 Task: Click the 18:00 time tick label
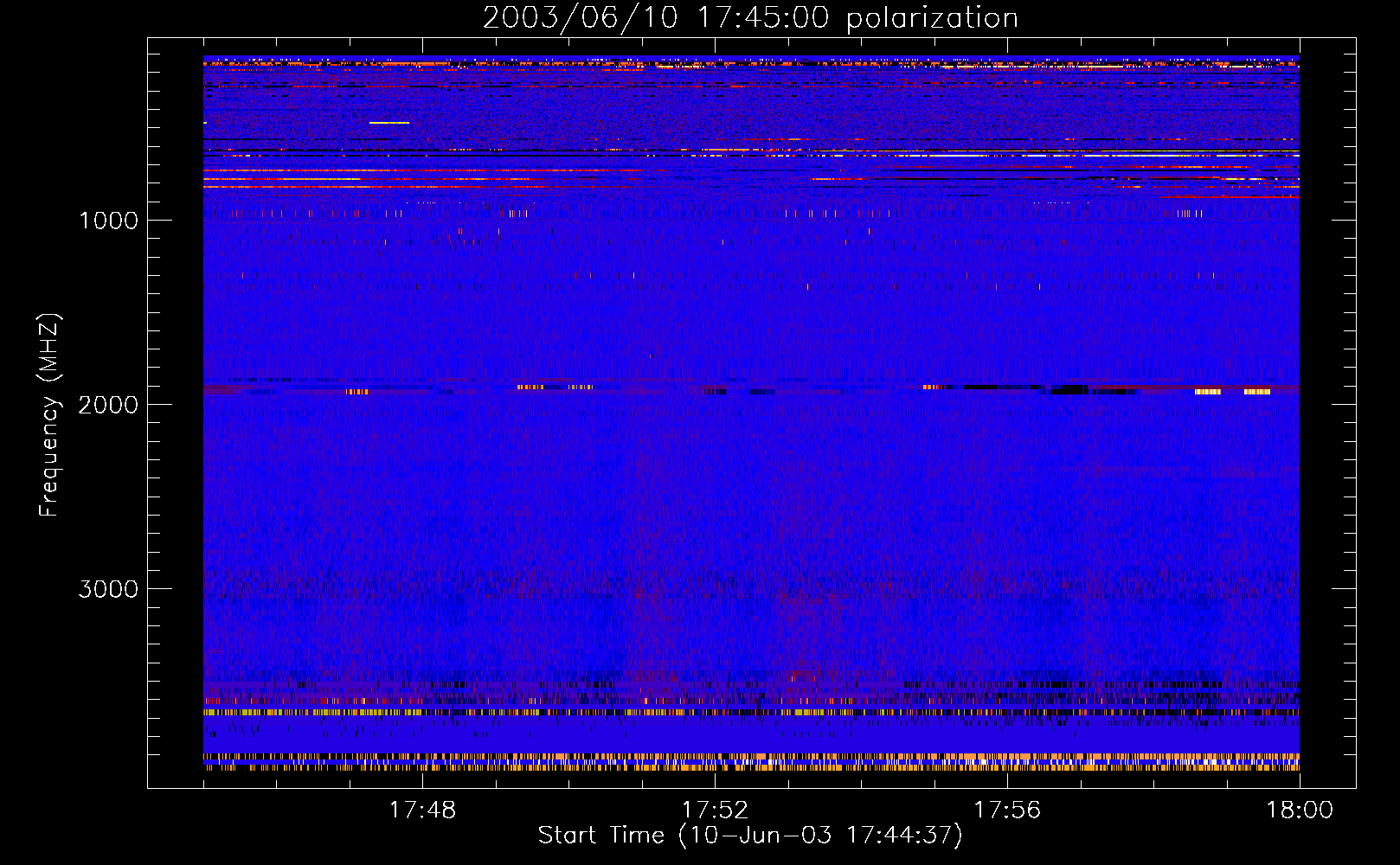[x=1300, y=810]
